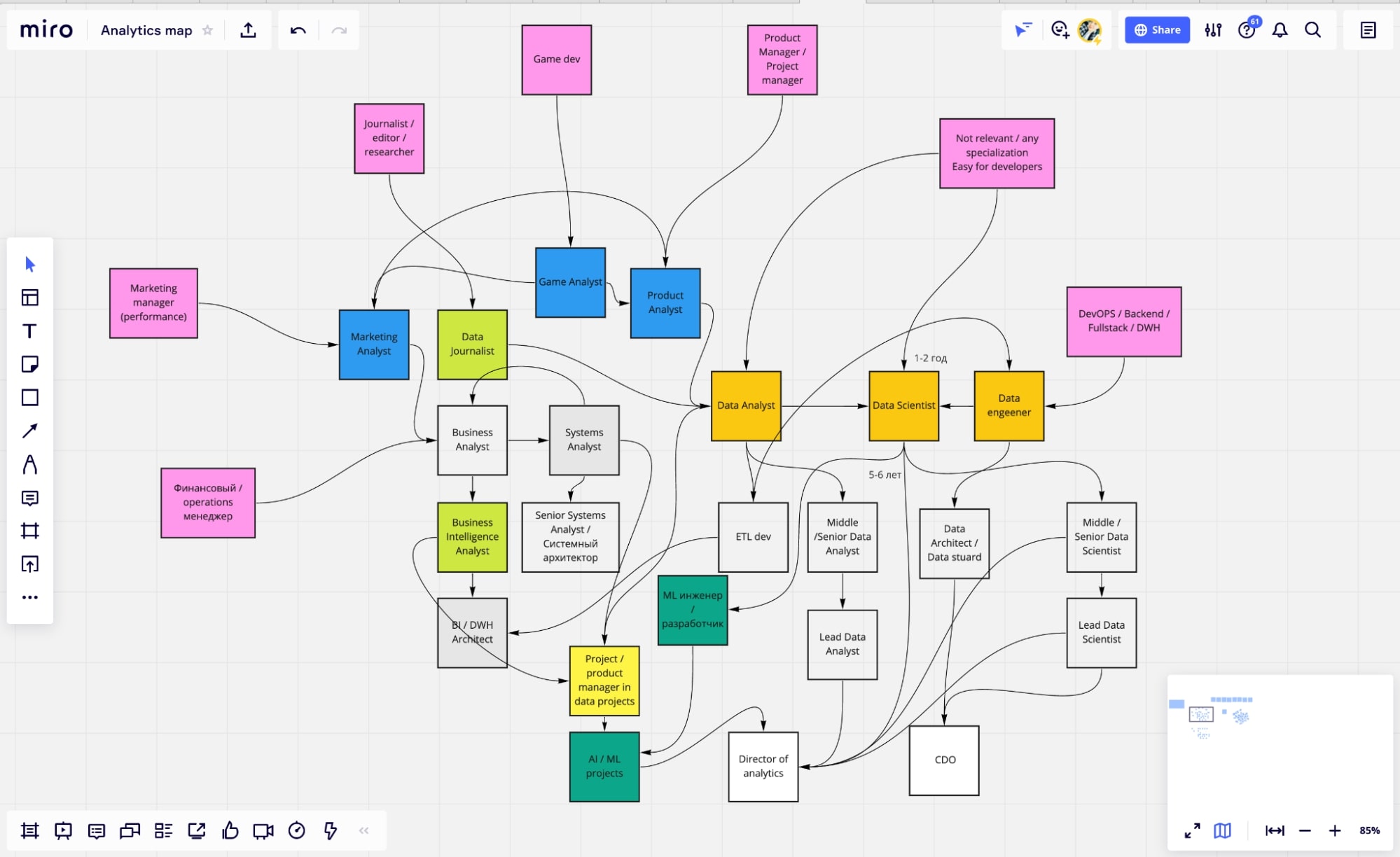Open the comment tool
The image size is (1400, 857).
(29, 498)
